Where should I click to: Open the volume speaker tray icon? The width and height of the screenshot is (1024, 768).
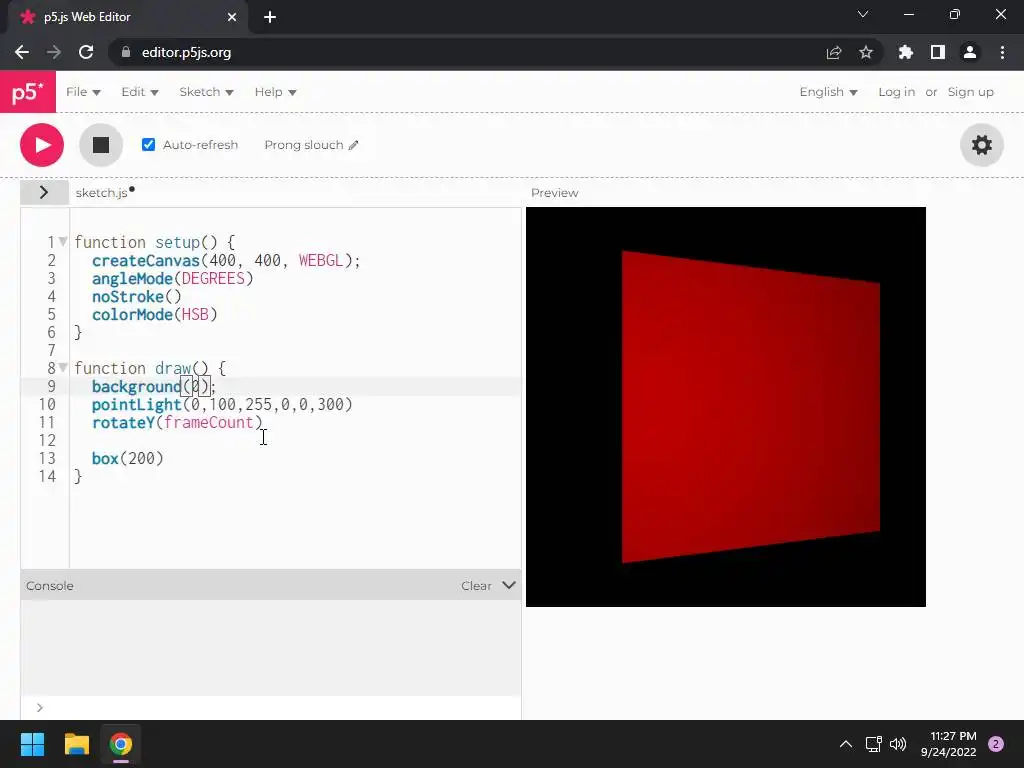click(x=899, y=744)
